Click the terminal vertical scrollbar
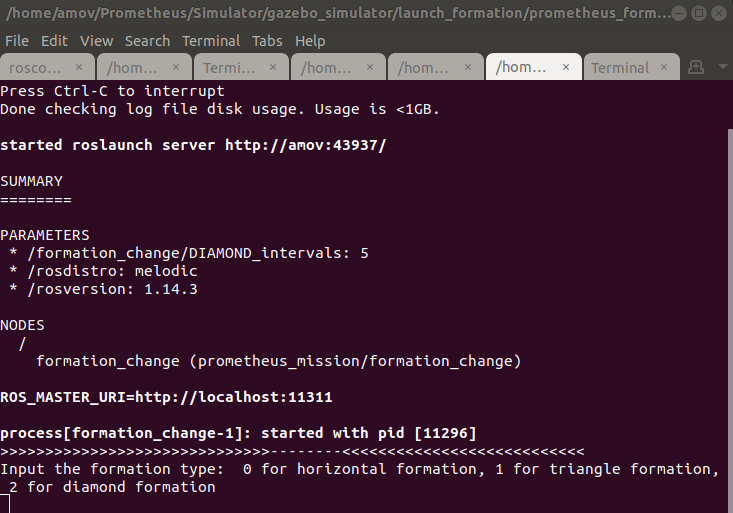The width and height of the screenshot is (733, 513). (730, 321)
